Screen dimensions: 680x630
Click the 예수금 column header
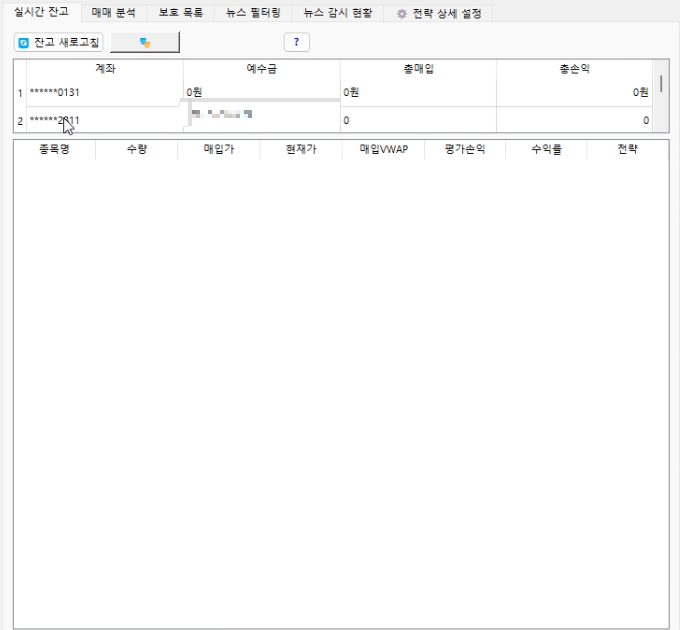262,69
